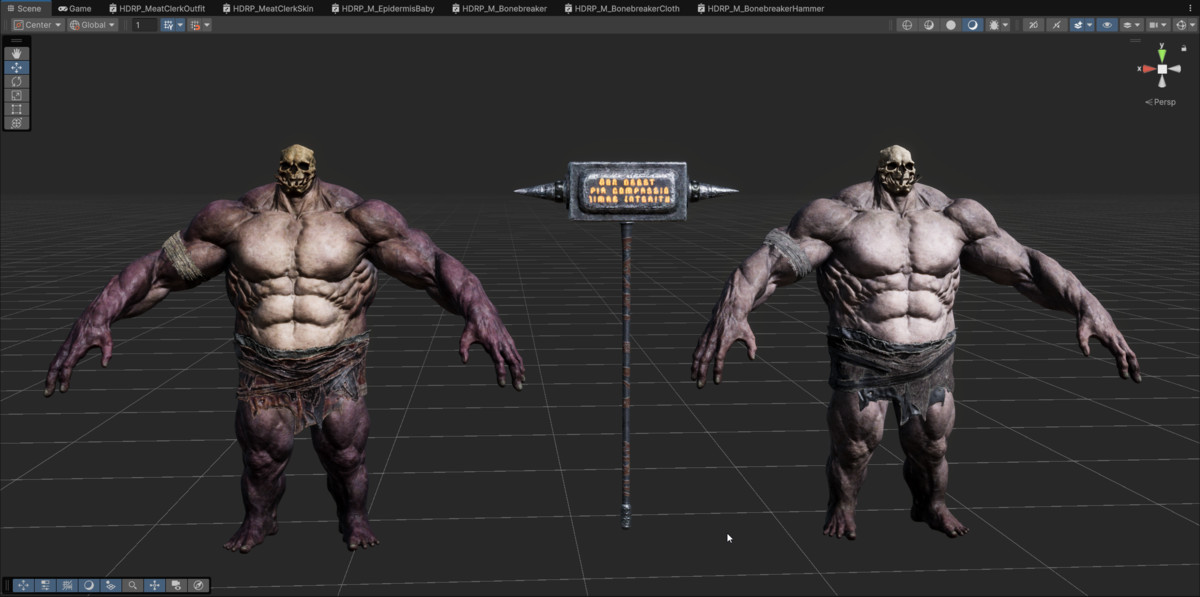The width and height of the screenshot is (1200, 597).
Task: Open the HDRP_M_EpidermisBaby tab
Action: coord(383,8)
